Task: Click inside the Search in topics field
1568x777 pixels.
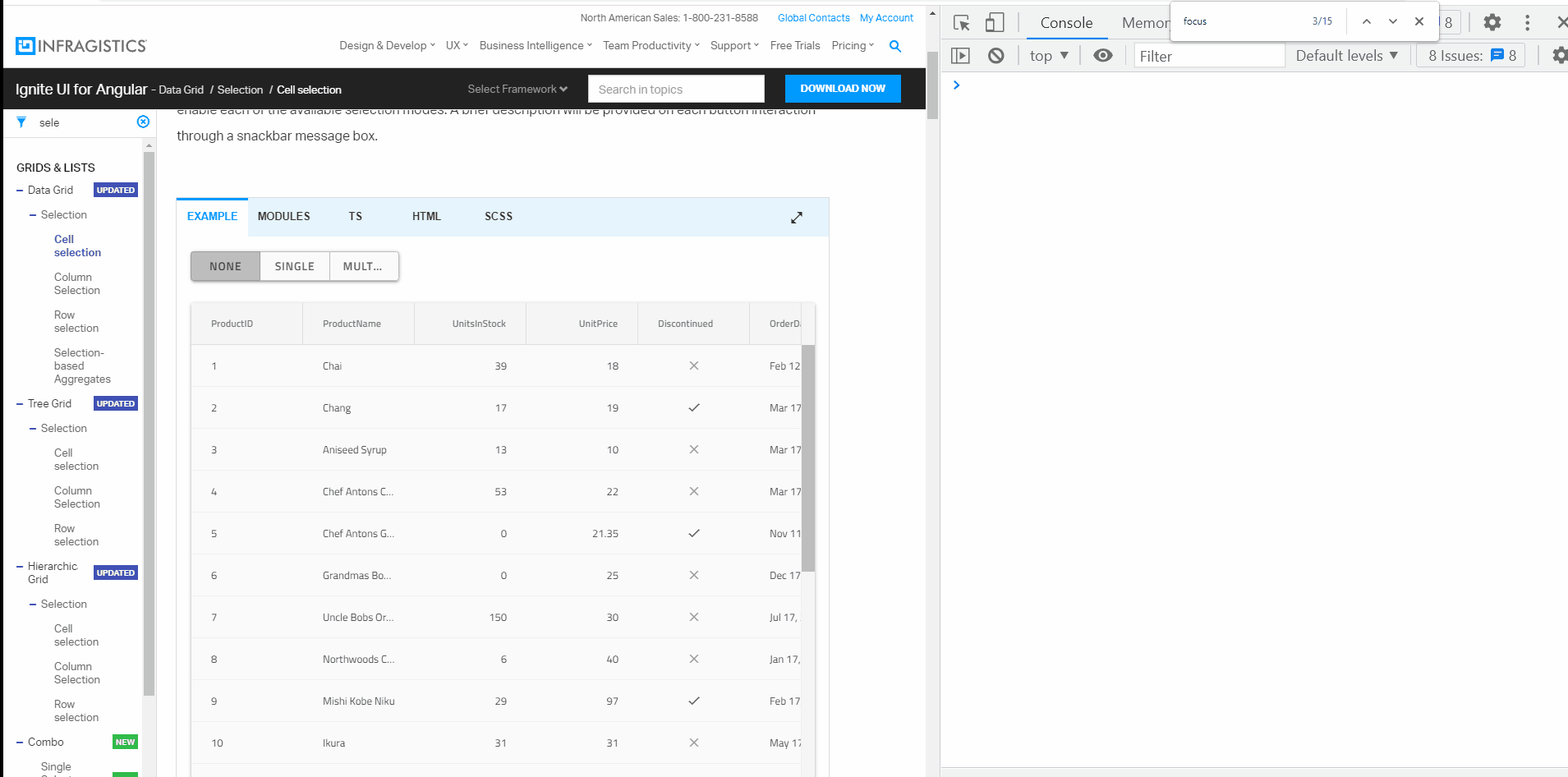Action: 675,89
